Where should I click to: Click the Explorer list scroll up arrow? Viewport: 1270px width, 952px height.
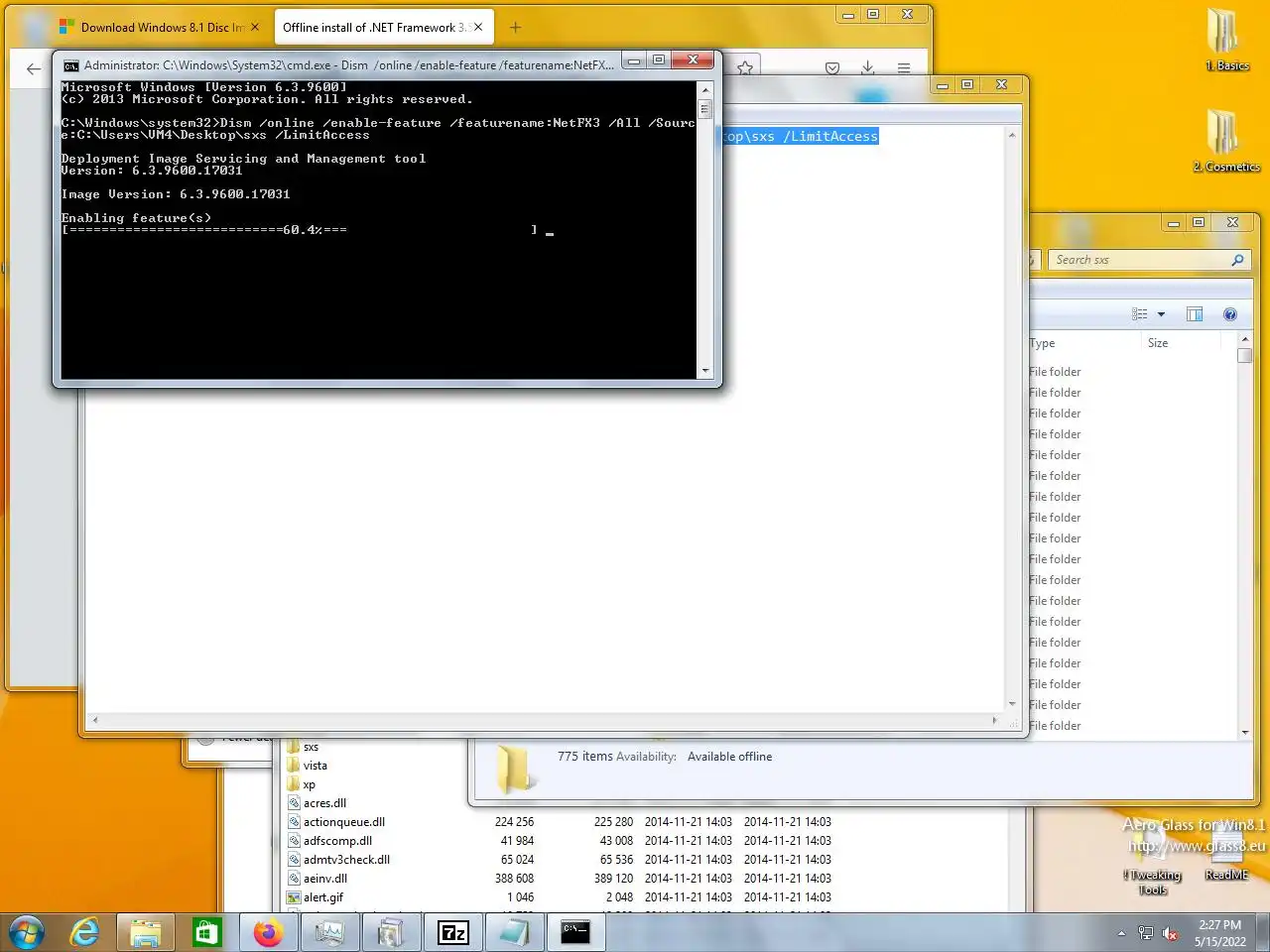tap(1245, 339)
